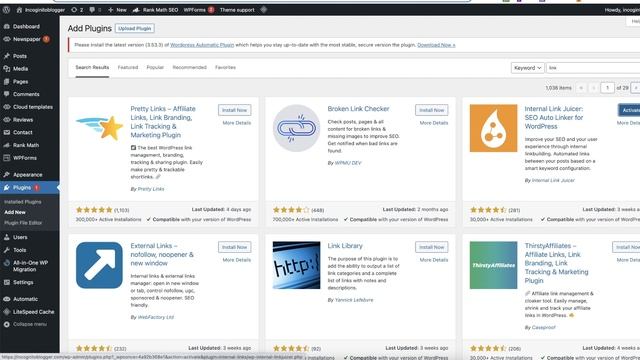Click Download Now link in notice

436,45
